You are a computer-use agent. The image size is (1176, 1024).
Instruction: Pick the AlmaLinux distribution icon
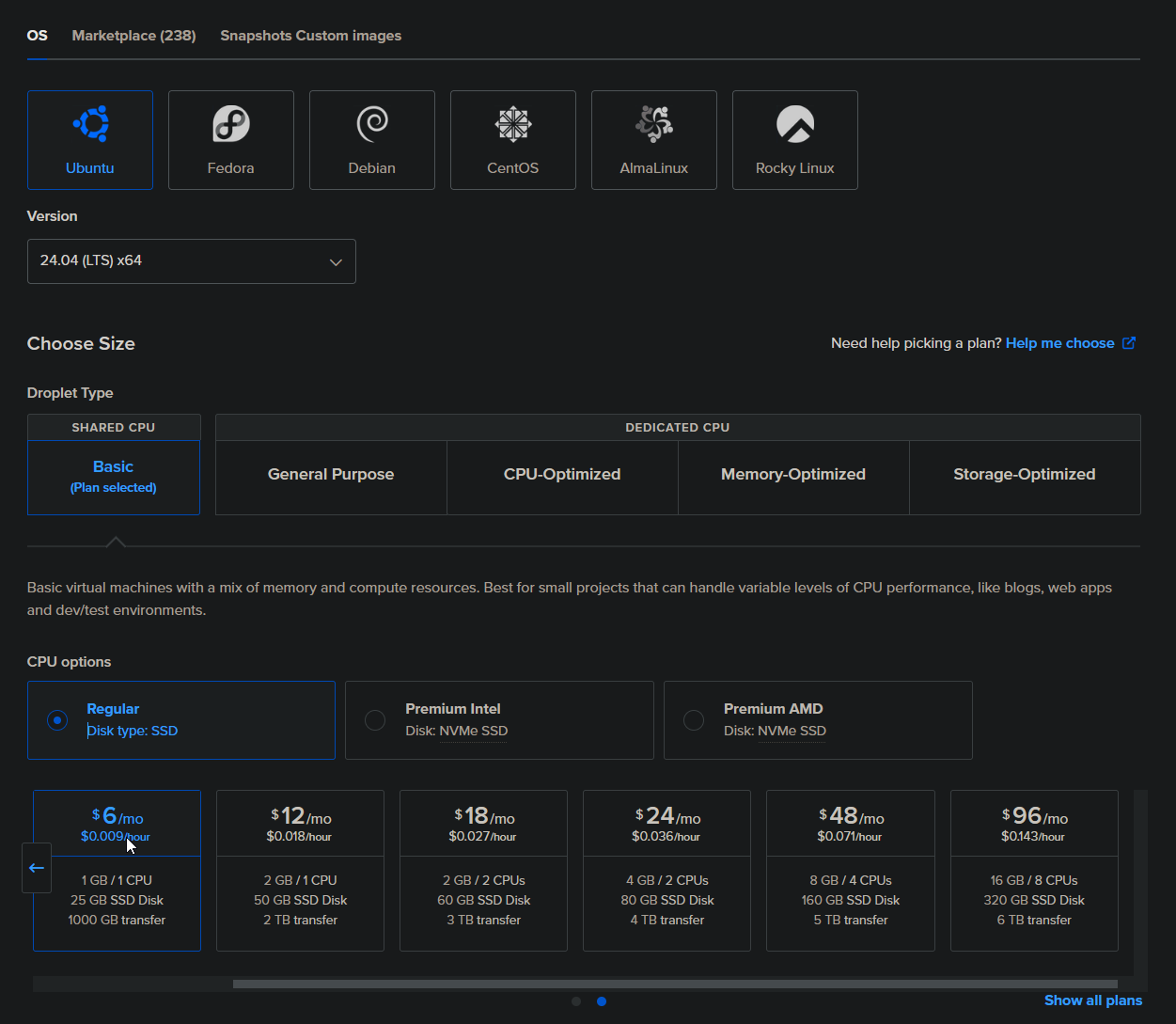coord(653,139)
